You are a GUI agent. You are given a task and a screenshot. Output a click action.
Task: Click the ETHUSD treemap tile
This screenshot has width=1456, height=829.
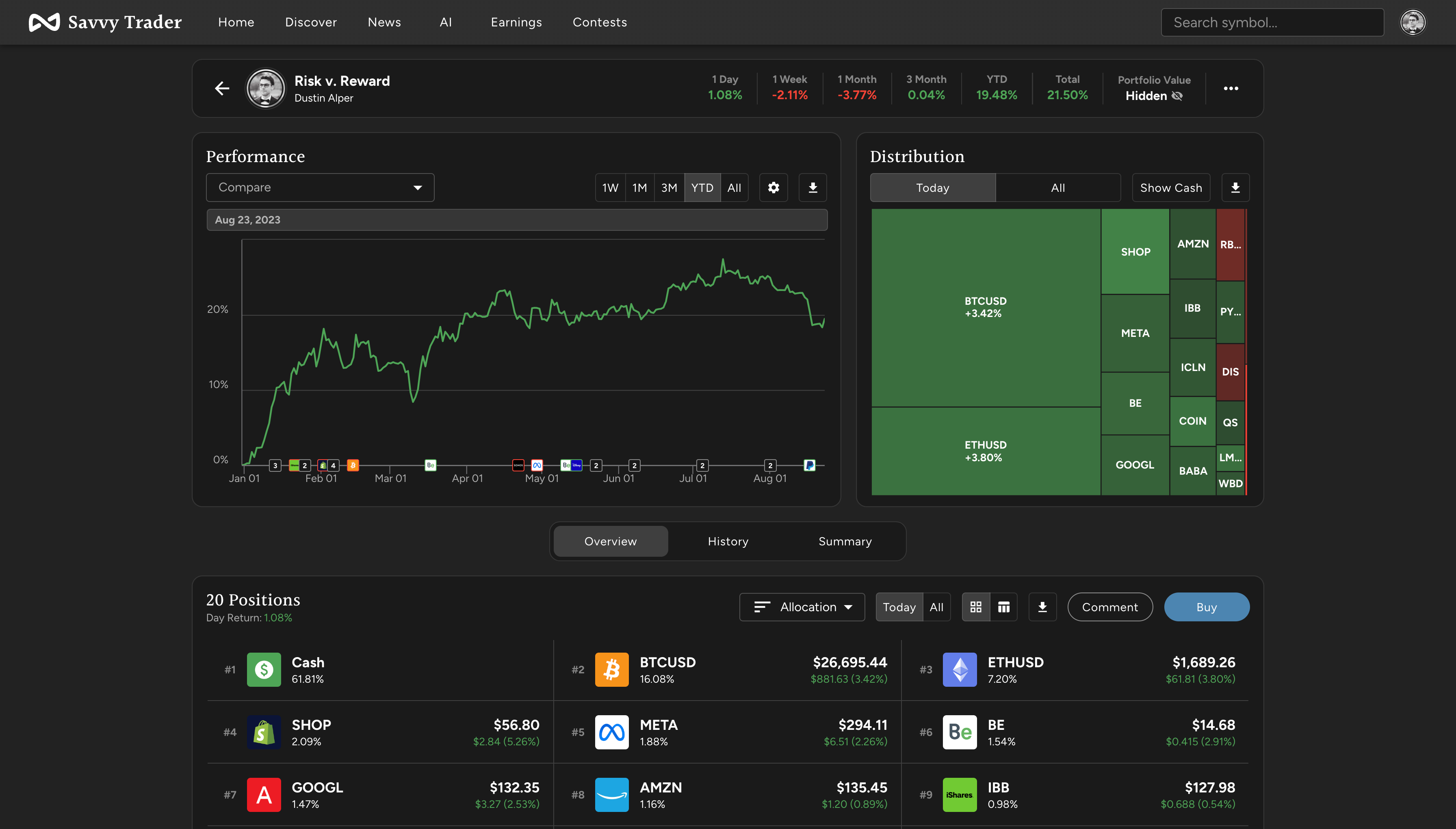[985, 451]
